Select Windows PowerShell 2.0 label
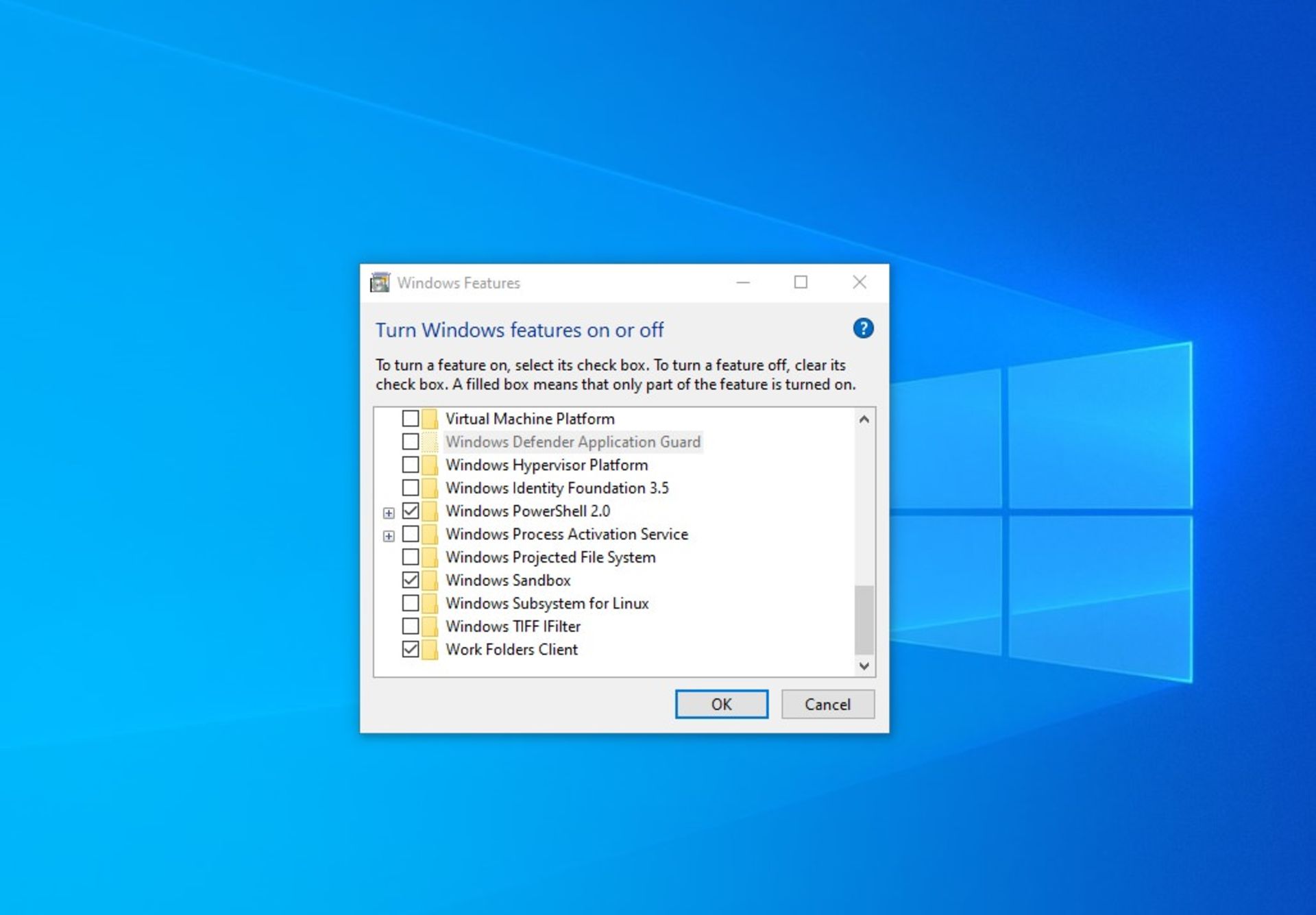 coord(528,511)
